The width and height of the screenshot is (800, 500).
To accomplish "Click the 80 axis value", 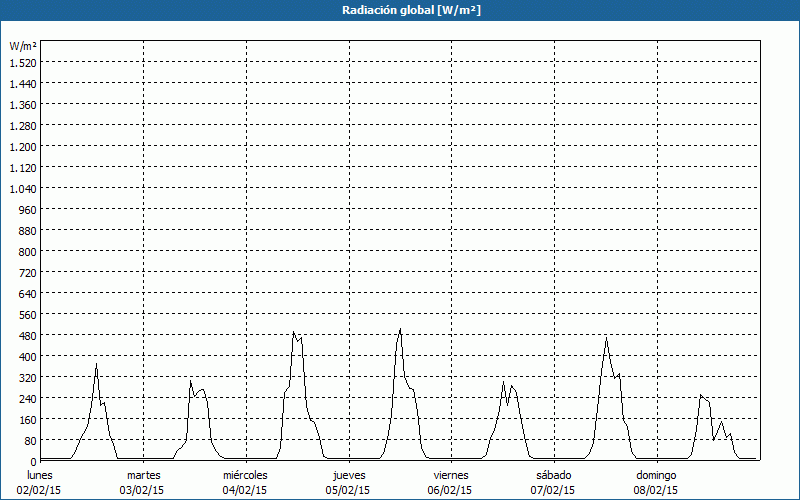I will coord(30,441).
